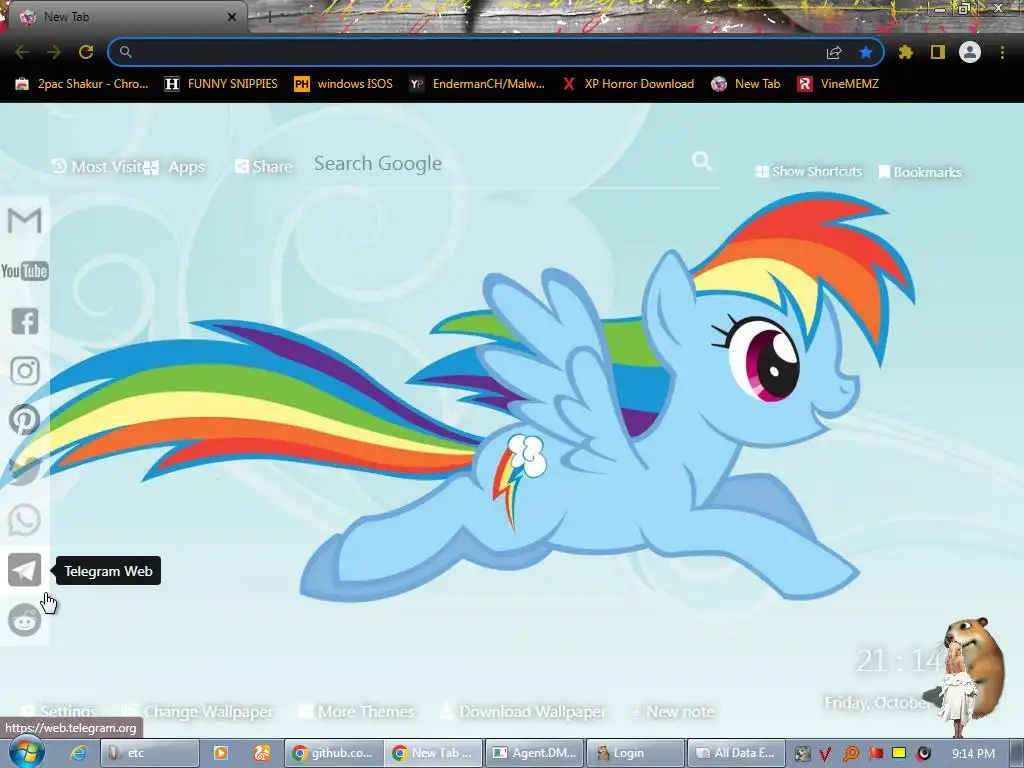Open the Reddit sidebar shortcut
Image resolution: width=1024 pixels, height=768 pixels.
coord(25,620)
